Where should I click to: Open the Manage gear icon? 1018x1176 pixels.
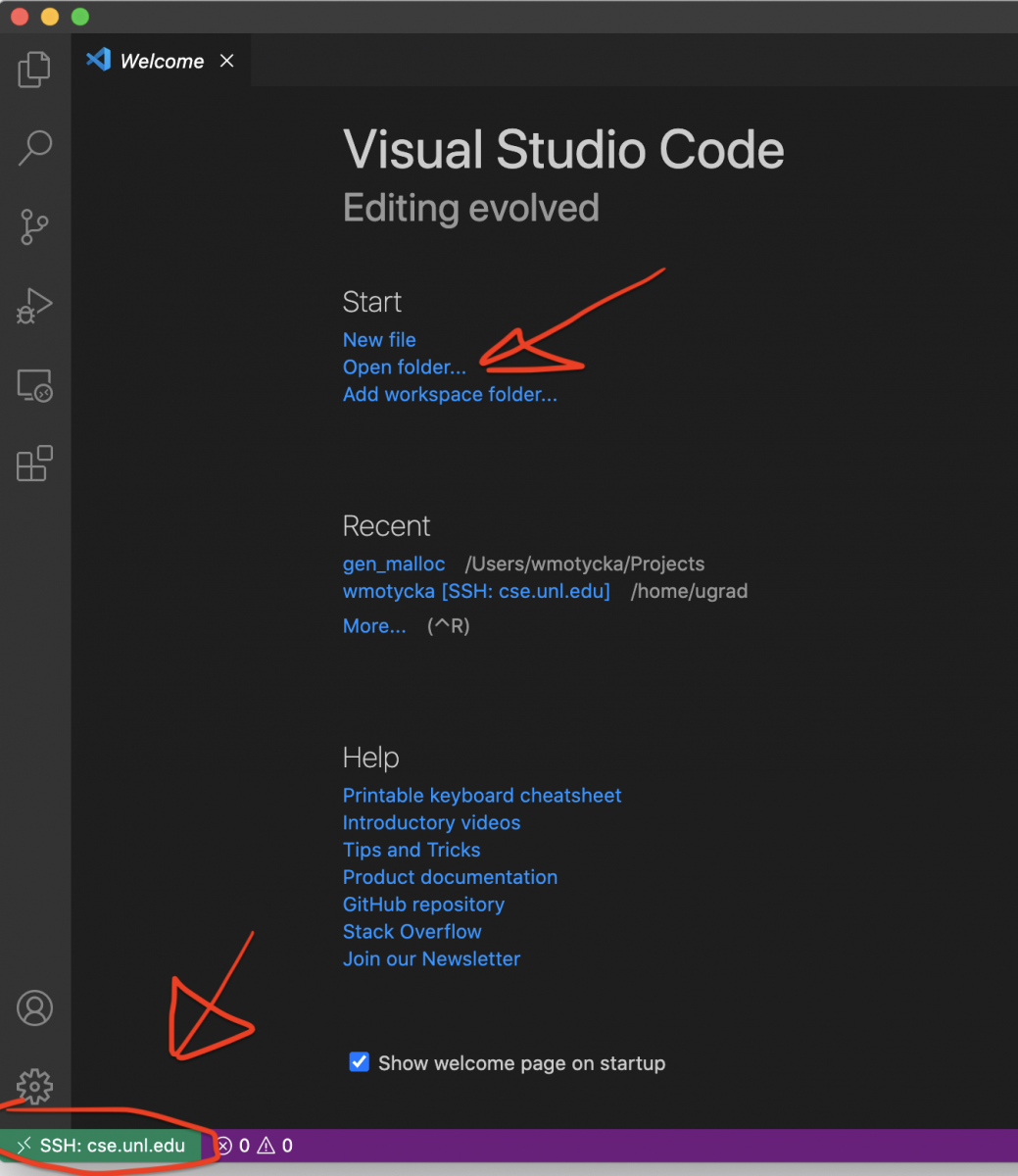(34, 1087)
